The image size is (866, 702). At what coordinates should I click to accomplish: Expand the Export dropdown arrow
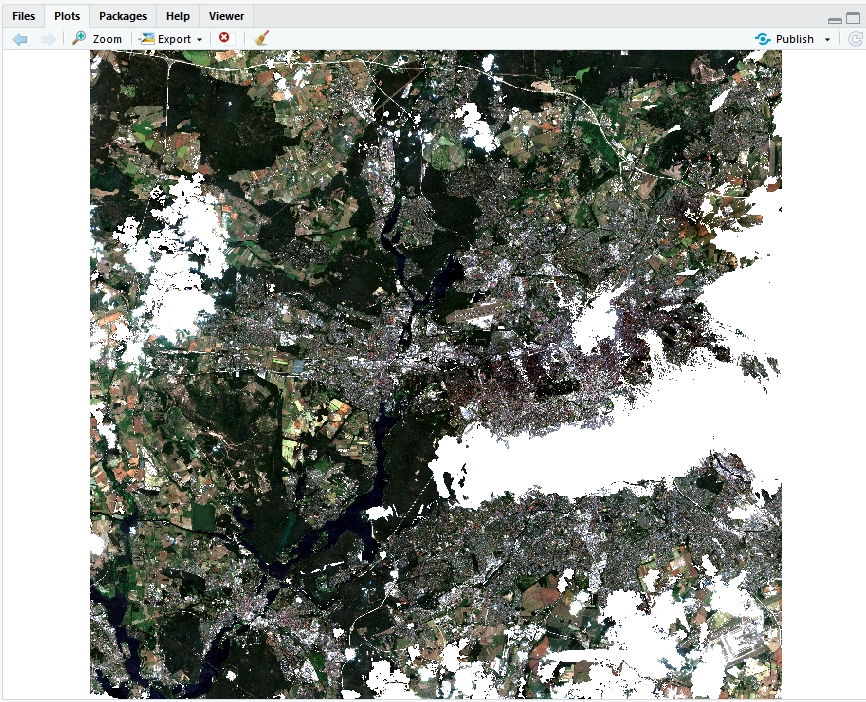coord(199,40)
